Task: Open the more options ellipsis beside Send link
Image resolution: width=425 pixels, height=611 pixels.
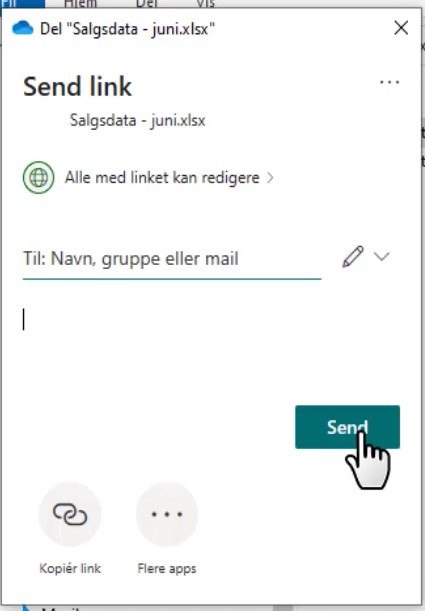Action: (390, 82)
